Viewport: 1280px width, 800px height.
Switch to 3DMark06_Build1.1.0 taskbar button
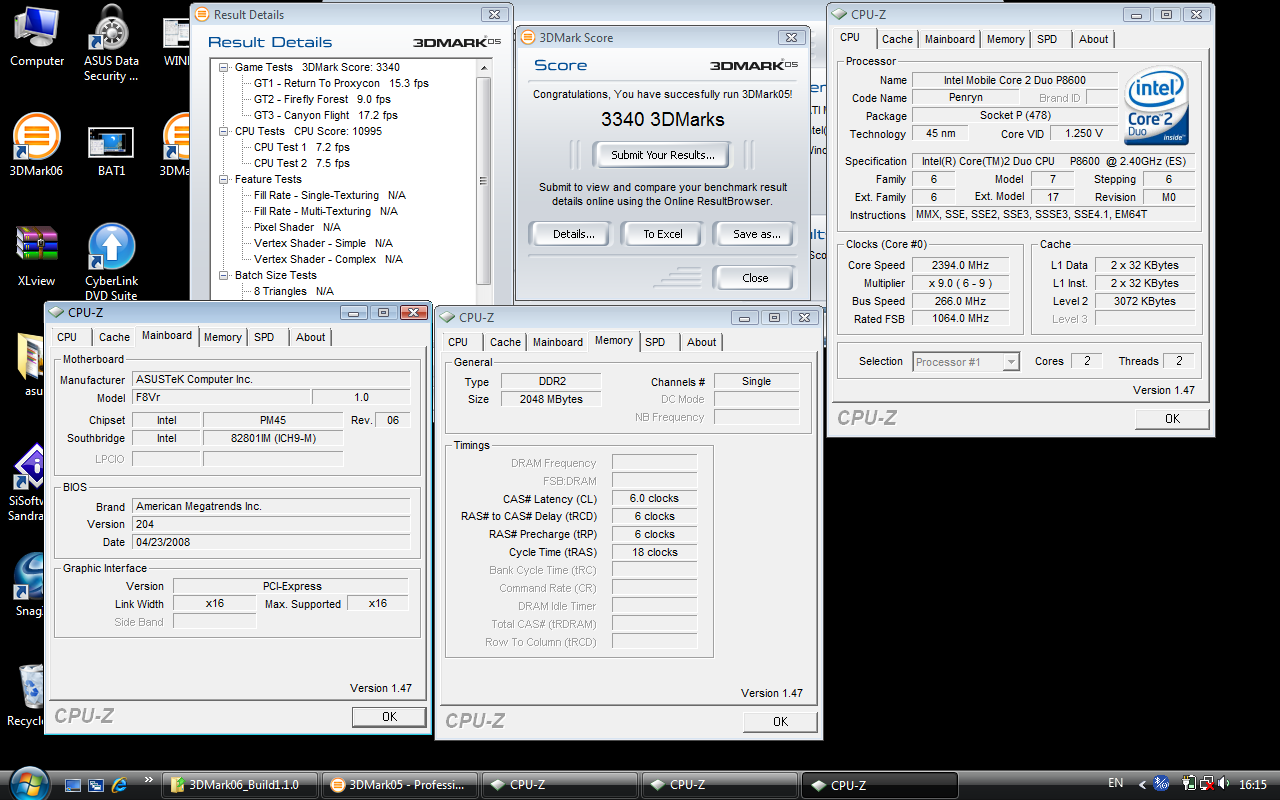(241, 785)
